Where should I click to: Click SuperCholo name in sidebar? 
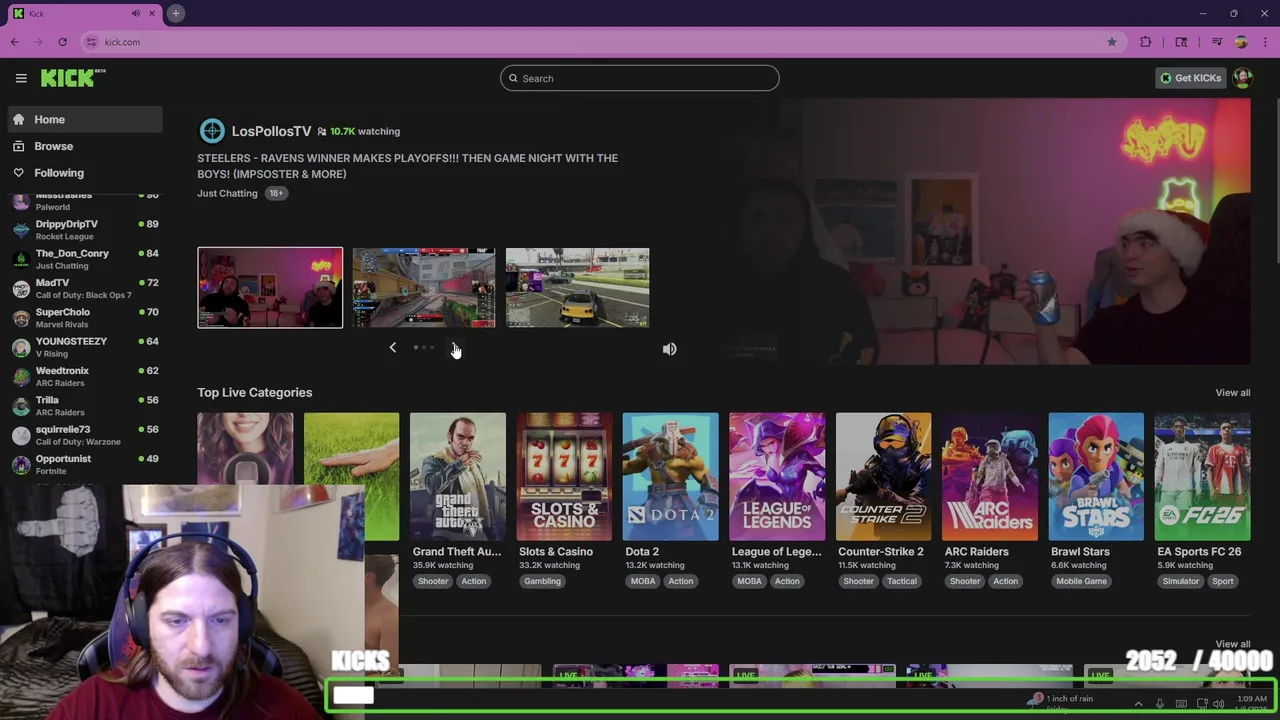[63, 312]
